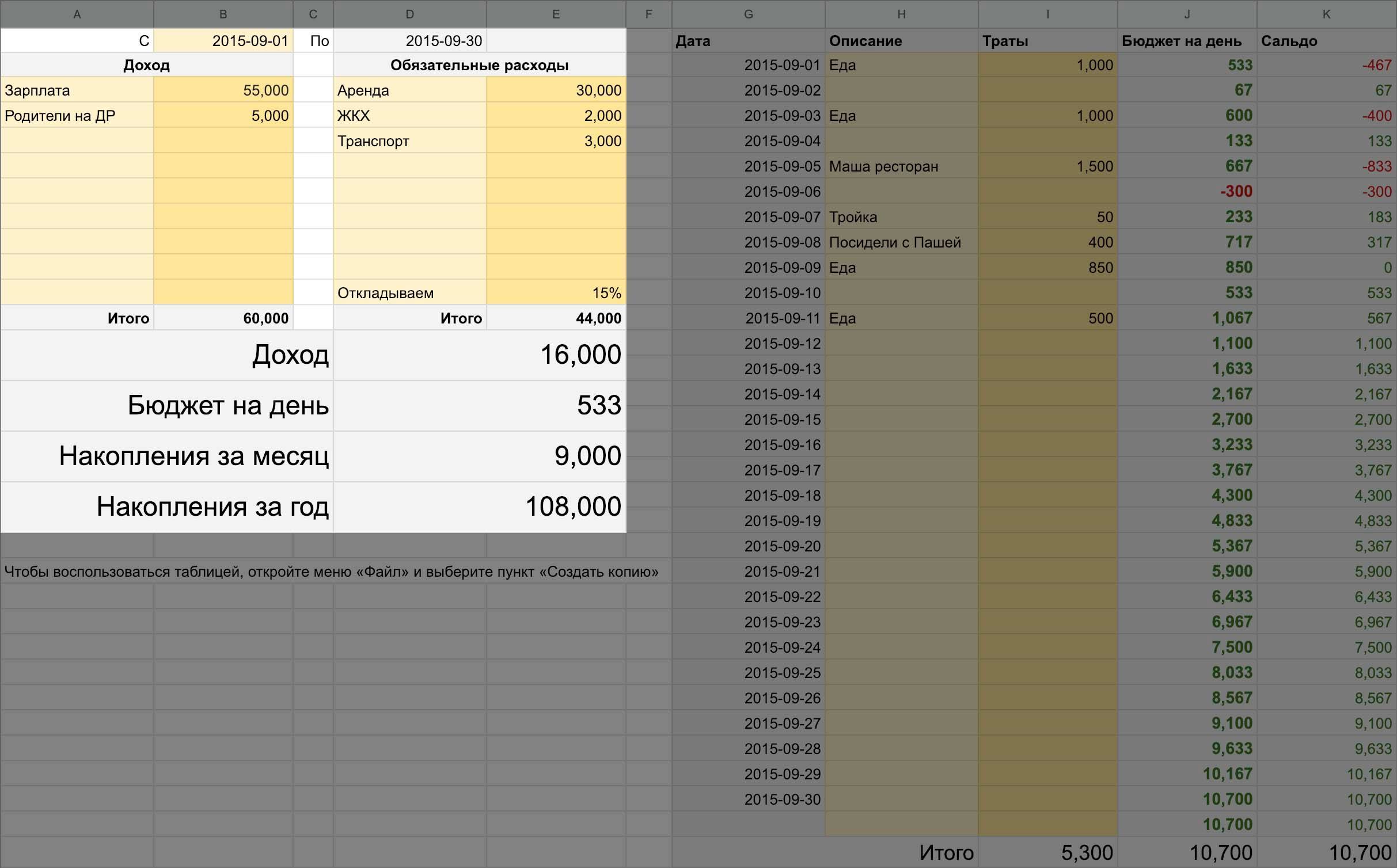Screen dimensions: 1397x868
Task: Select the 'Описание' column title
Action: click(902, 41)
